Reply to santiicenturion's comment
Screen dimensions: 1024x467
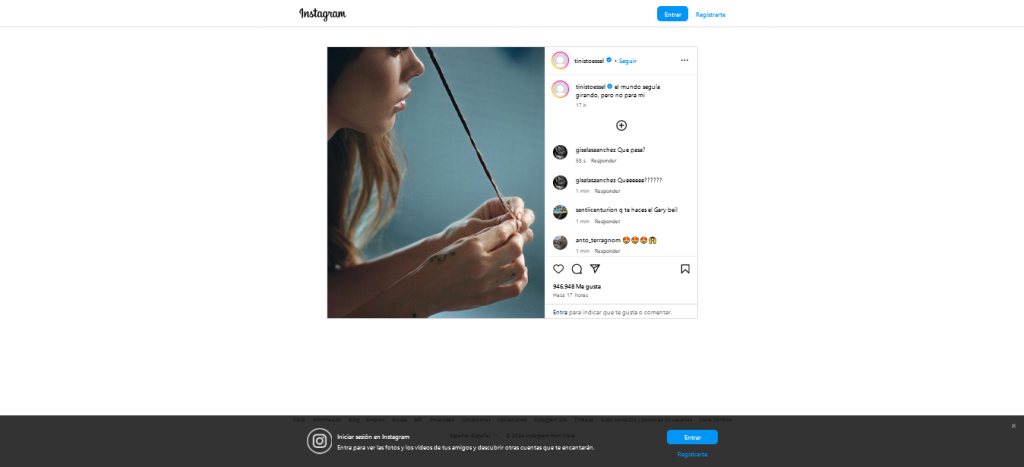pyautogui.click(x=607, y=221)
